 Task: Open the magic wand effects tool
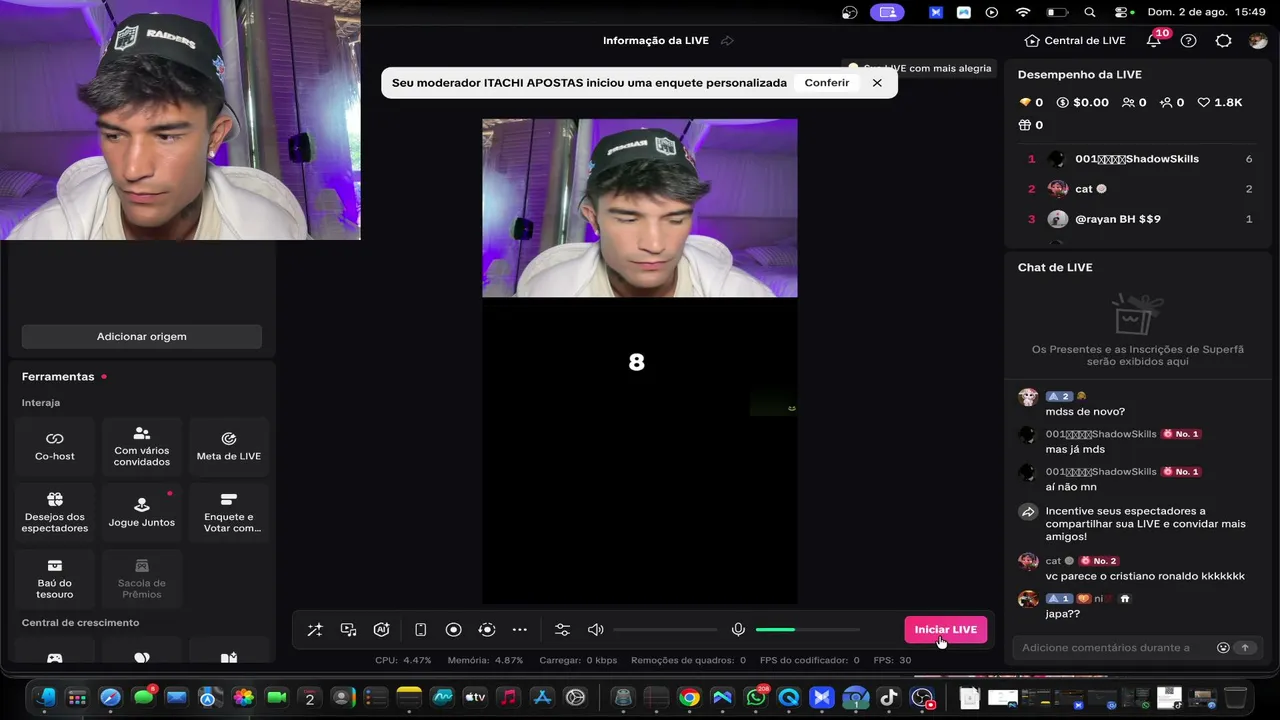coord(315,630)
